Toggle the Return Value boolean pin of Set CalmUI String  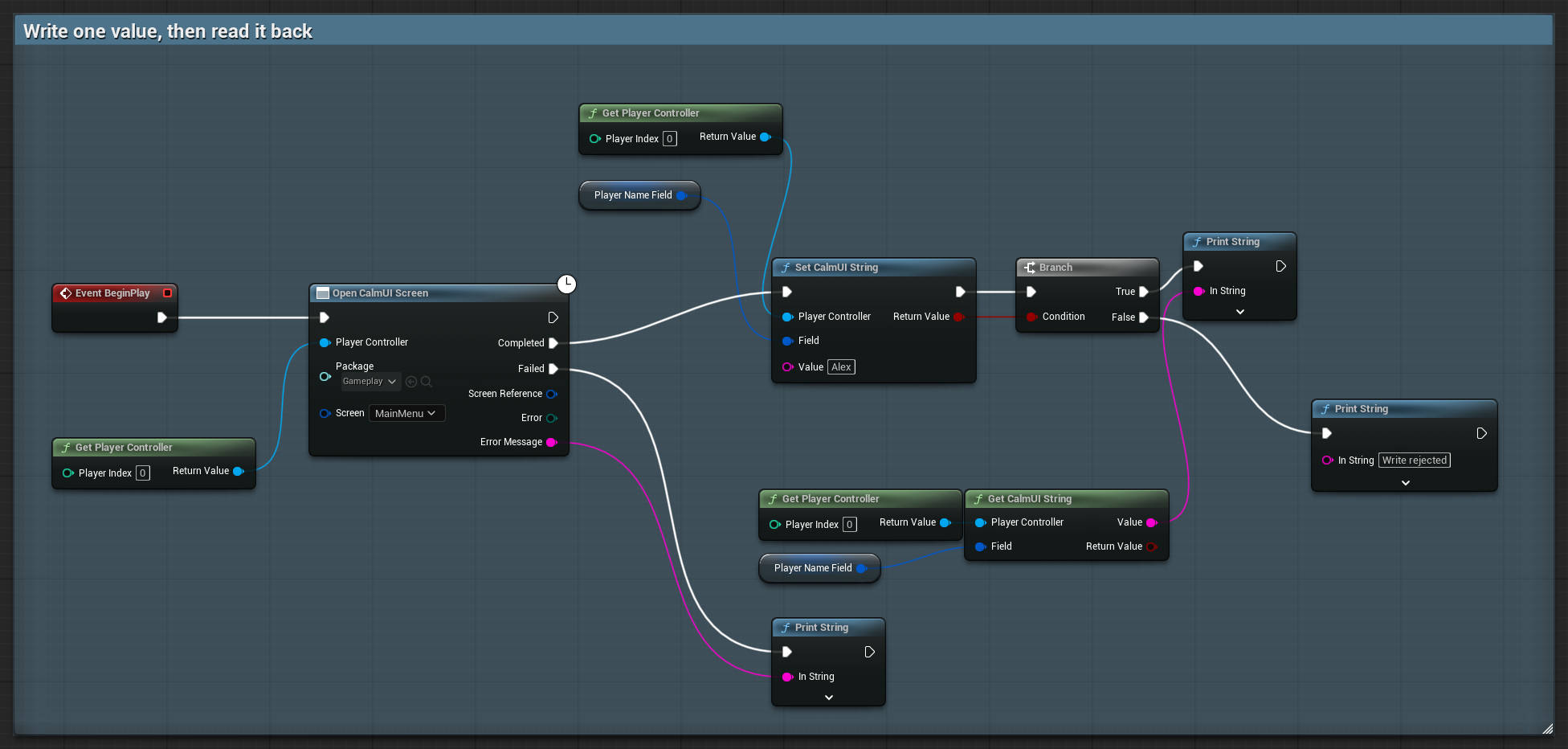[958, 317]
